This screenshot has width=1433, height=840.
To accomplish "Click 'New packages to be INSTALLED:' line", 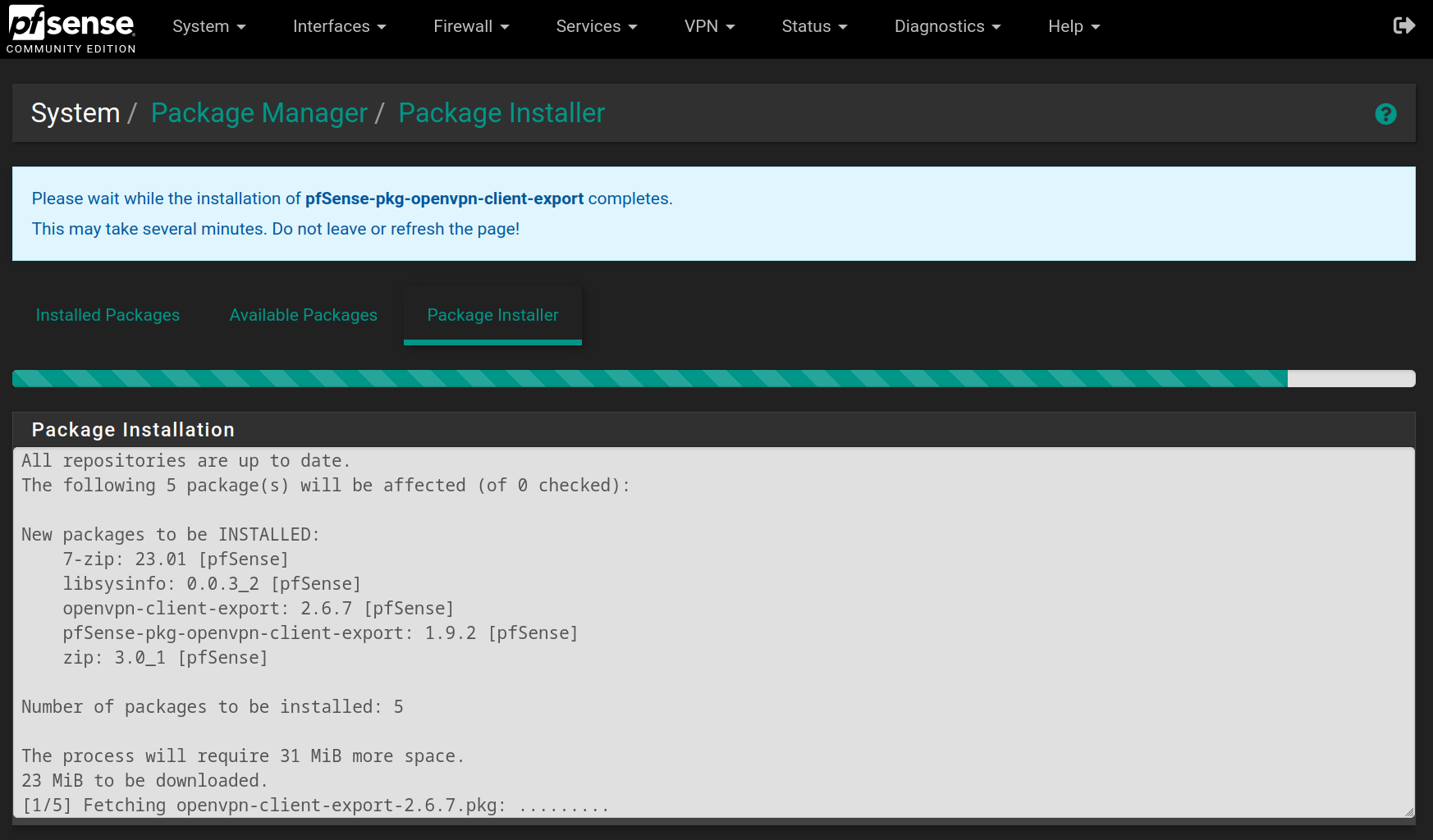I will 171,535.
